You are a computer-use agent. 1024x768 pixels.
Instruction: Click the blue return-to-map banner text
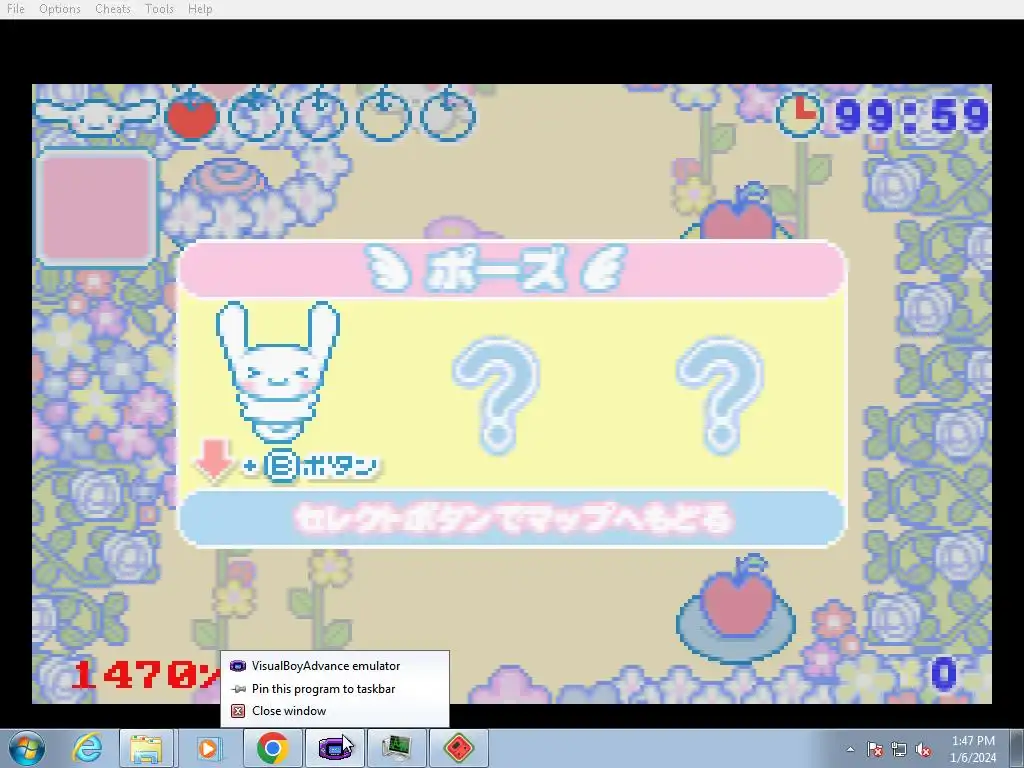coord(513,519)
